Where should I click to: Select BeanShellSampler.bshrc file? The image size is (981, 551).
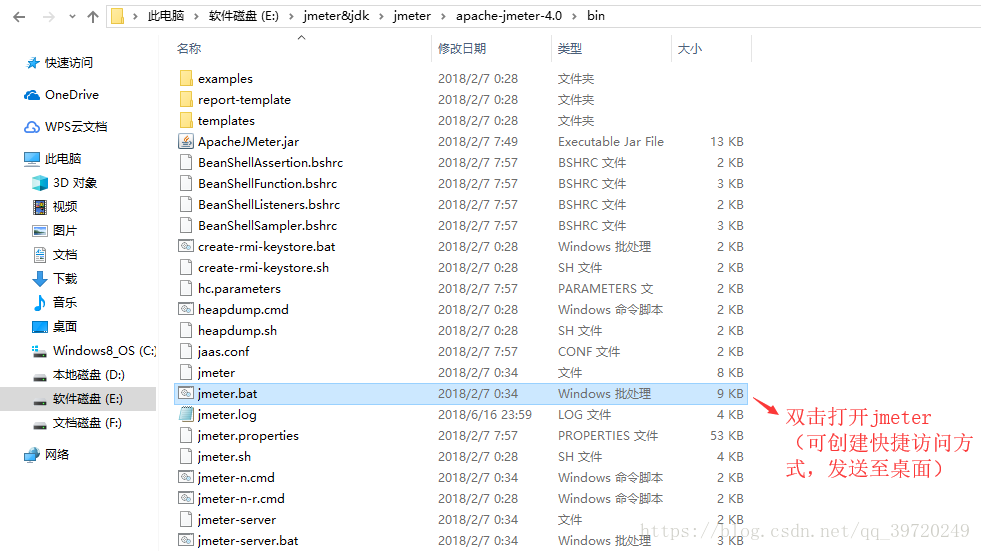point(267,225)
